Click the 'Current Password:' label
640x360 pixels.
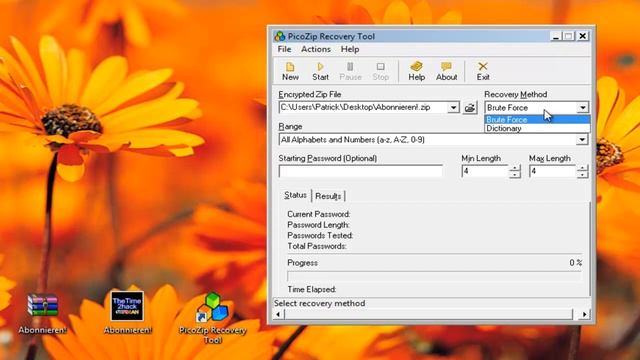click(318, 214)
